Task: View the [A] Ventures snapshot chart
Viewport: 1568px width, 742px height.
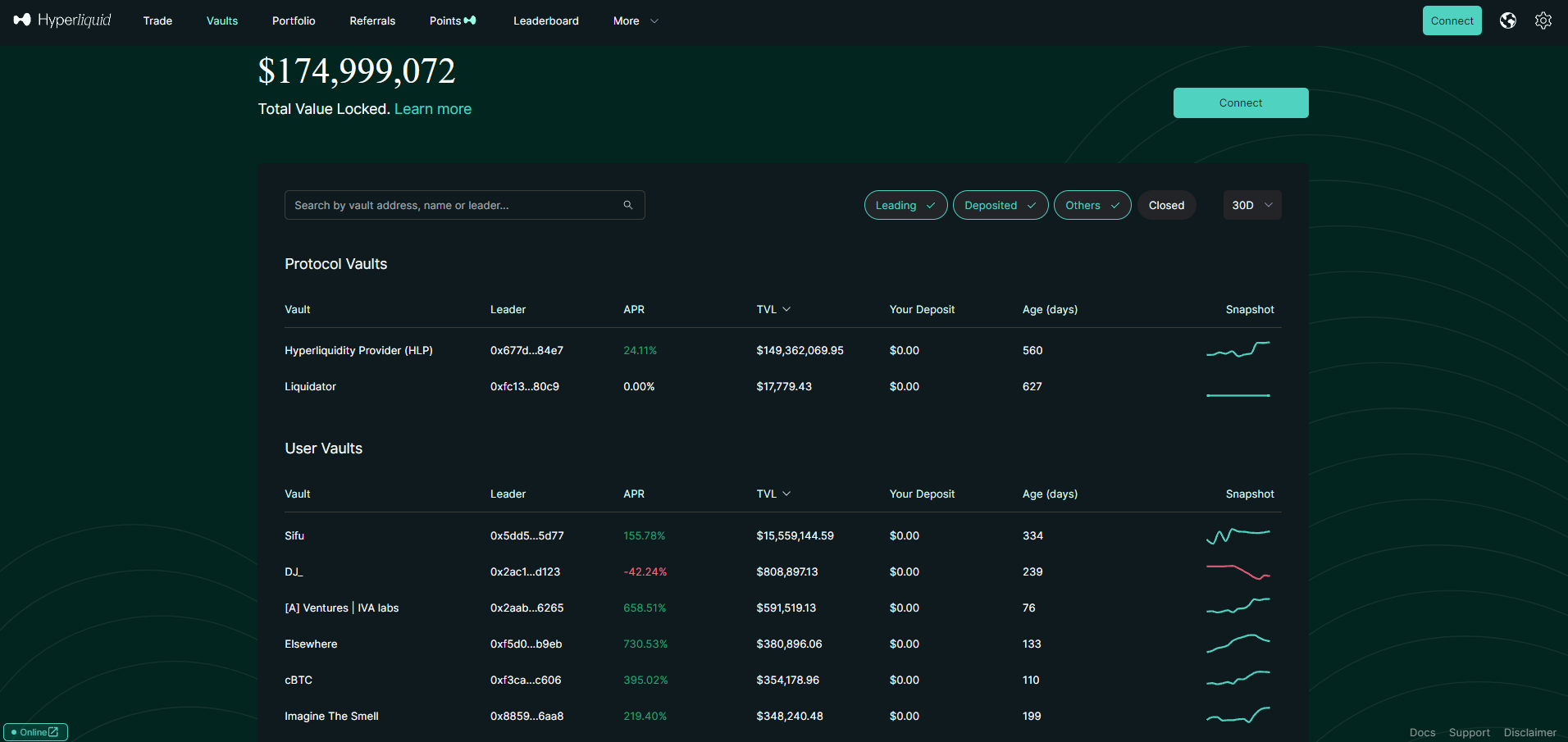Action: [1238, 606]
